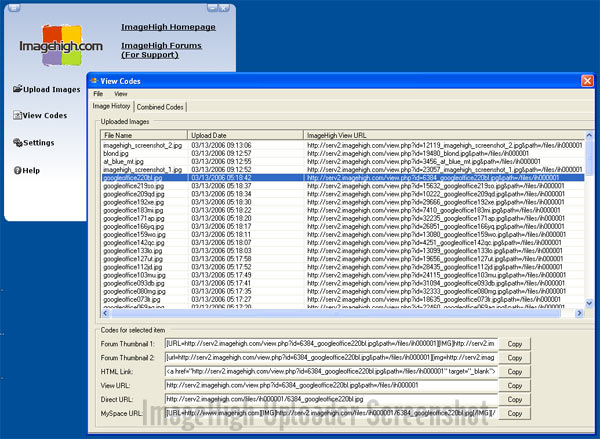
Task: Click the ImageHigh View URL column header
Action: pos(444,135)
